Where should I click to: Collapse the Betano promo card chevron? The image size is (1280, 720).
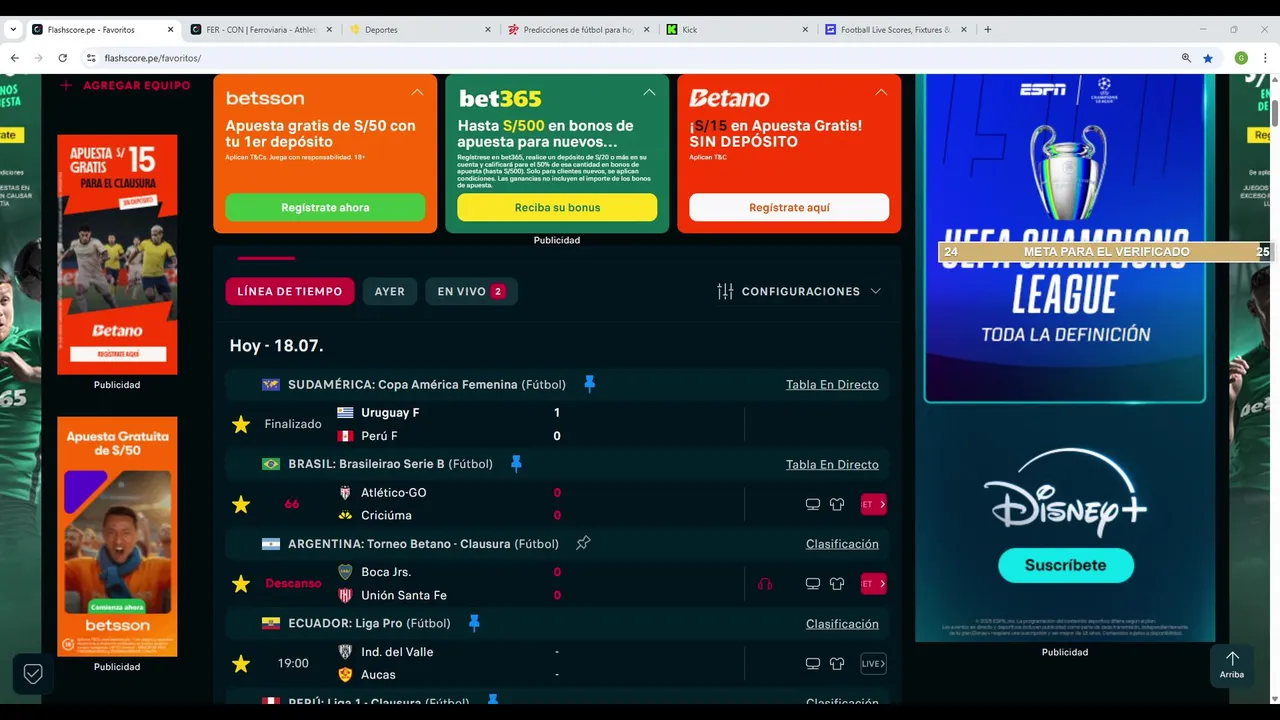(x=881, y=92)
